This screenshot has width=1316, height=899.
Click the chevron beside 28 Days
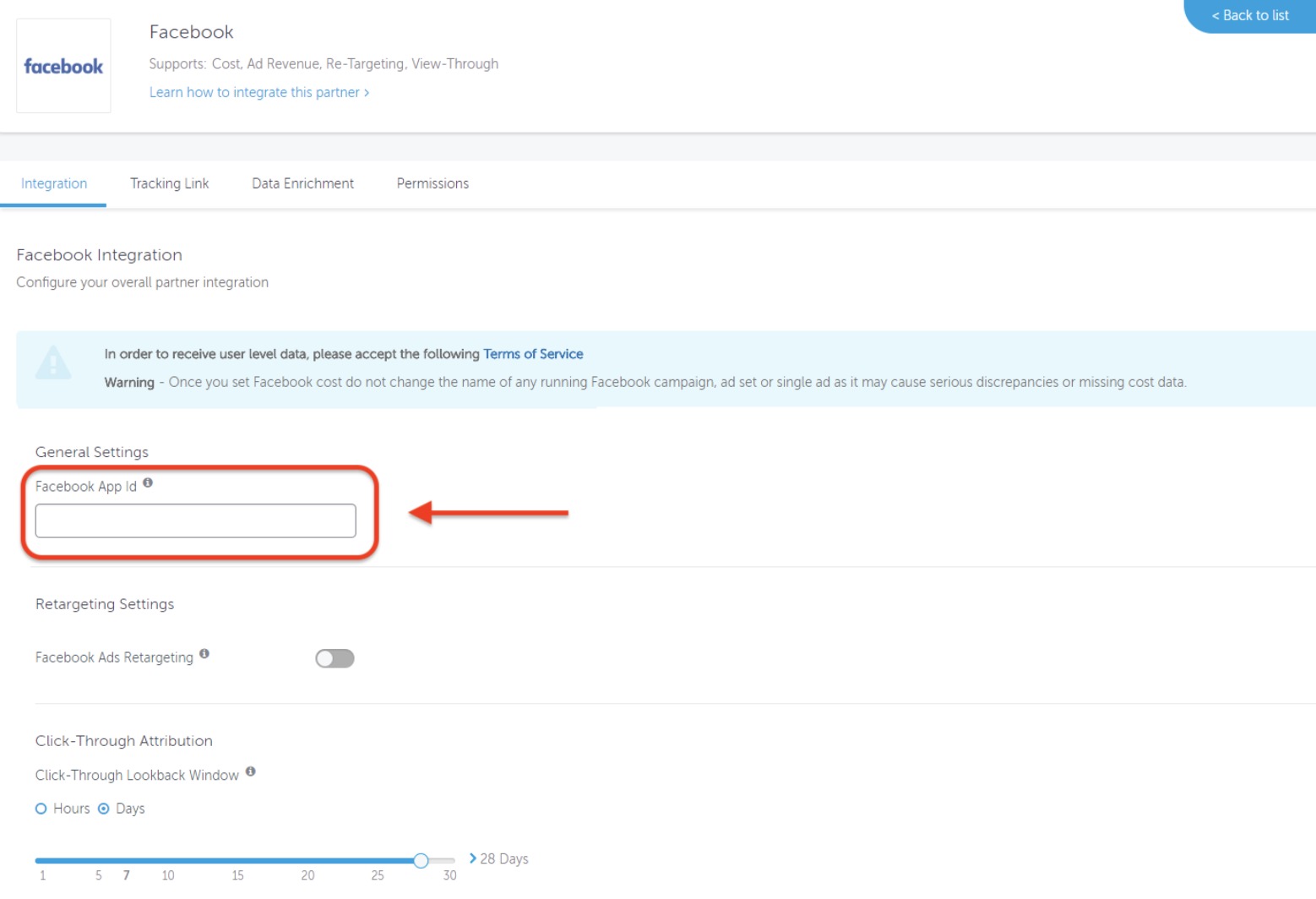click(473, 858)
